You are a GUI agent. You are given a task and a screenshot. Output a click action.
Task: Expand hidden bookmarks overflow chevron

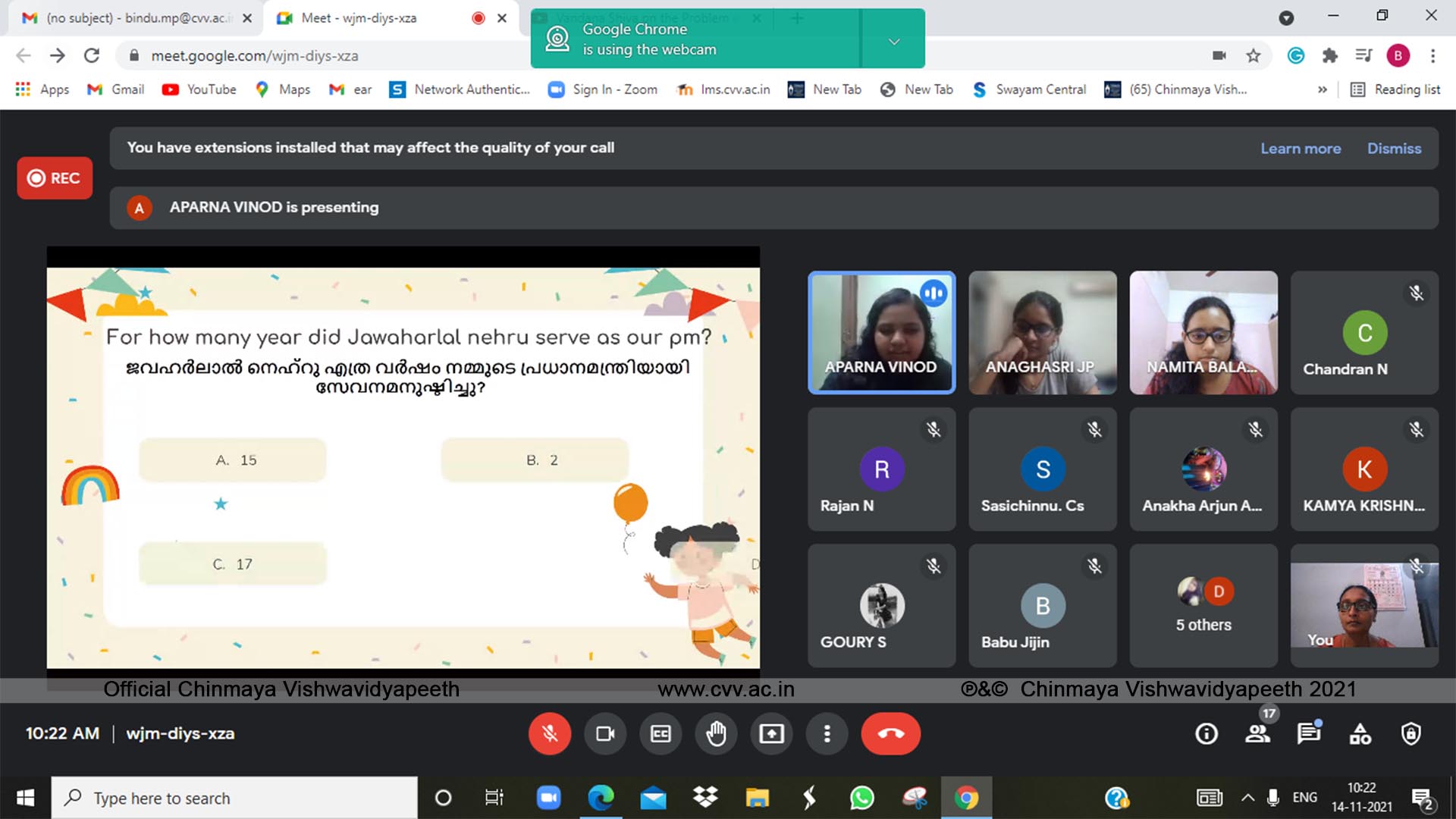click(1323, 89)
